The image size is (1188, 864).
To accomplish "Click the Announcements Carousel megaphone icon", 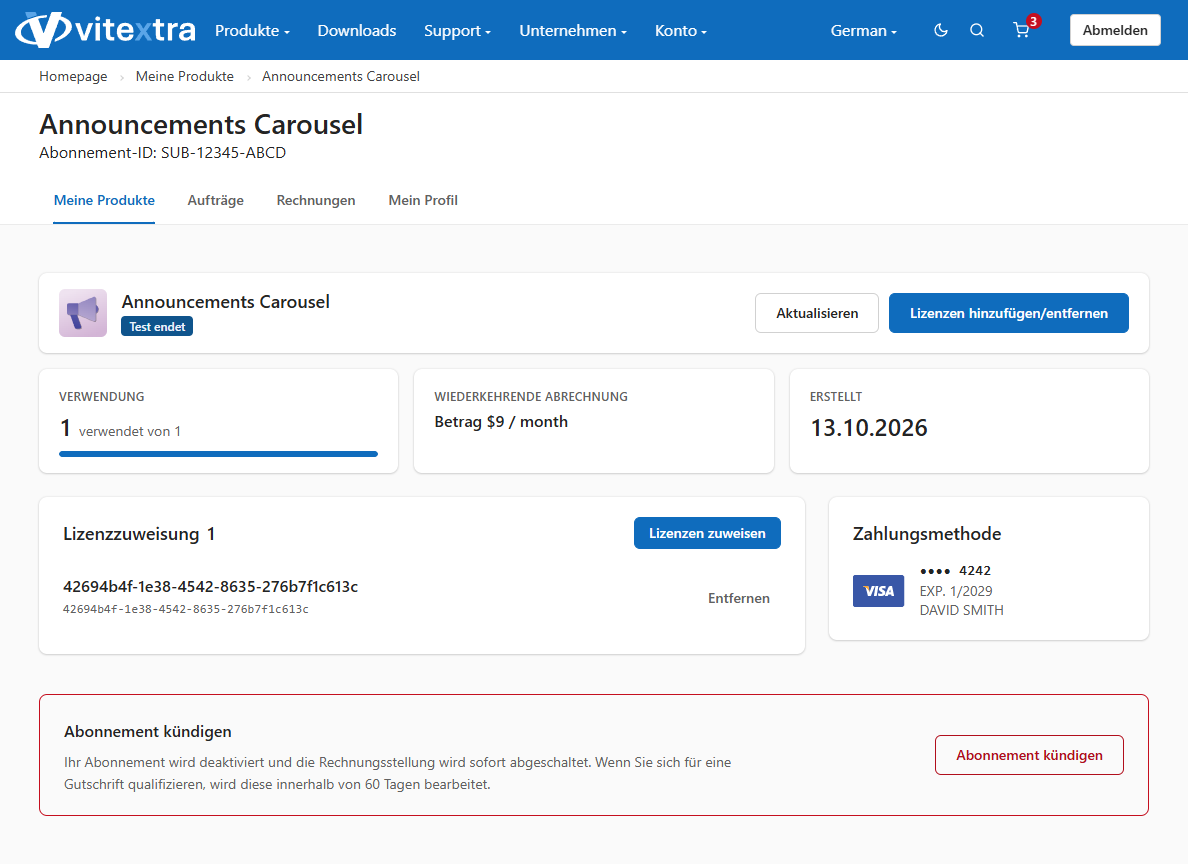I will point(83,313).
